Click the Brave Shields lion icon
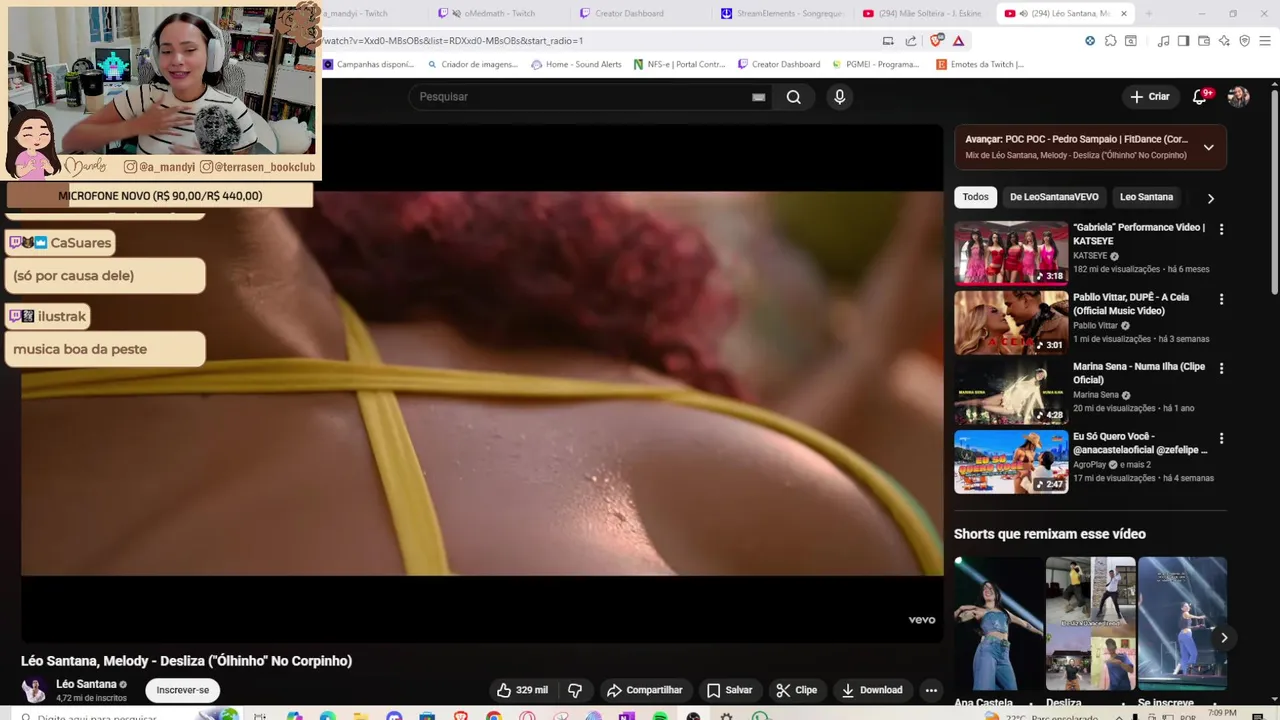 tap(936, 41)
